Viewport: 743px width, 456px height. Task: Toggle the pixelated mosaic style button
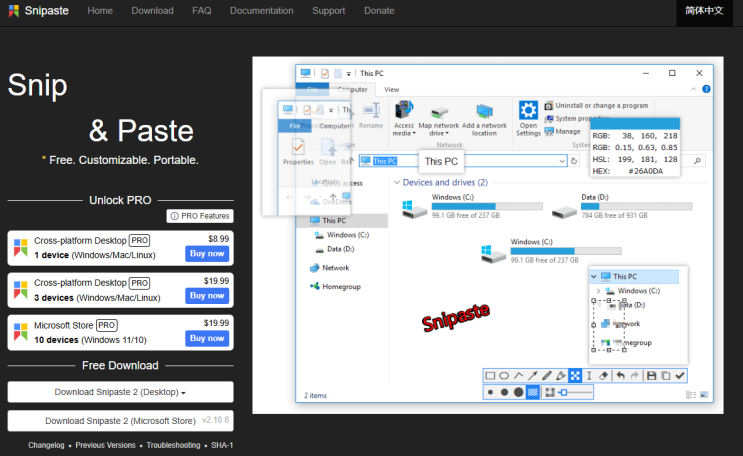click(550, 392)
